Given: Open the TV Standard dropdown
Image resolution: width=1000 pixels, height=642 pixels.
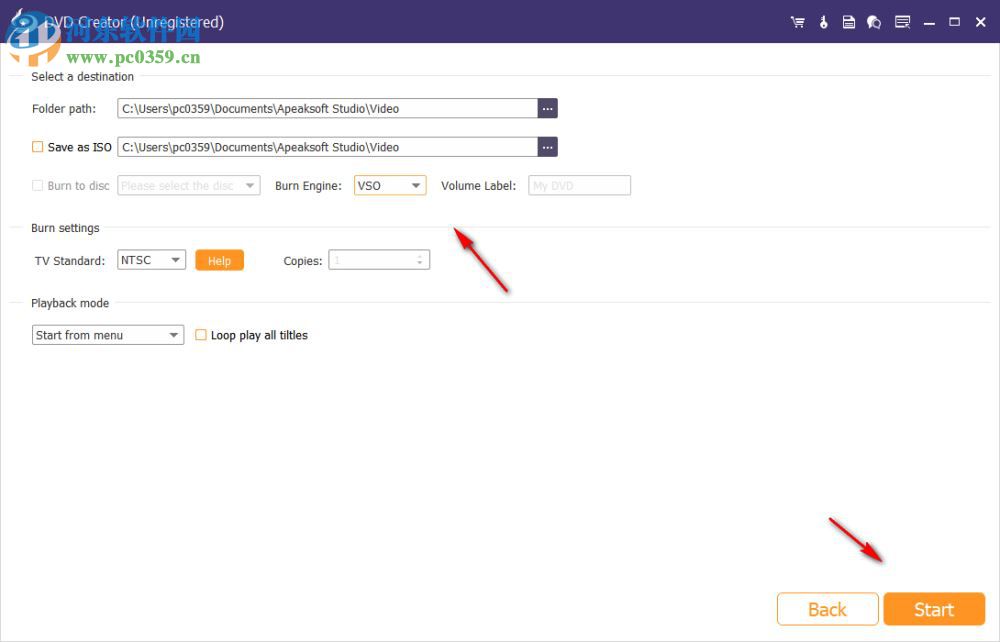Looking at the screenshot, I should tap(174, 259).
